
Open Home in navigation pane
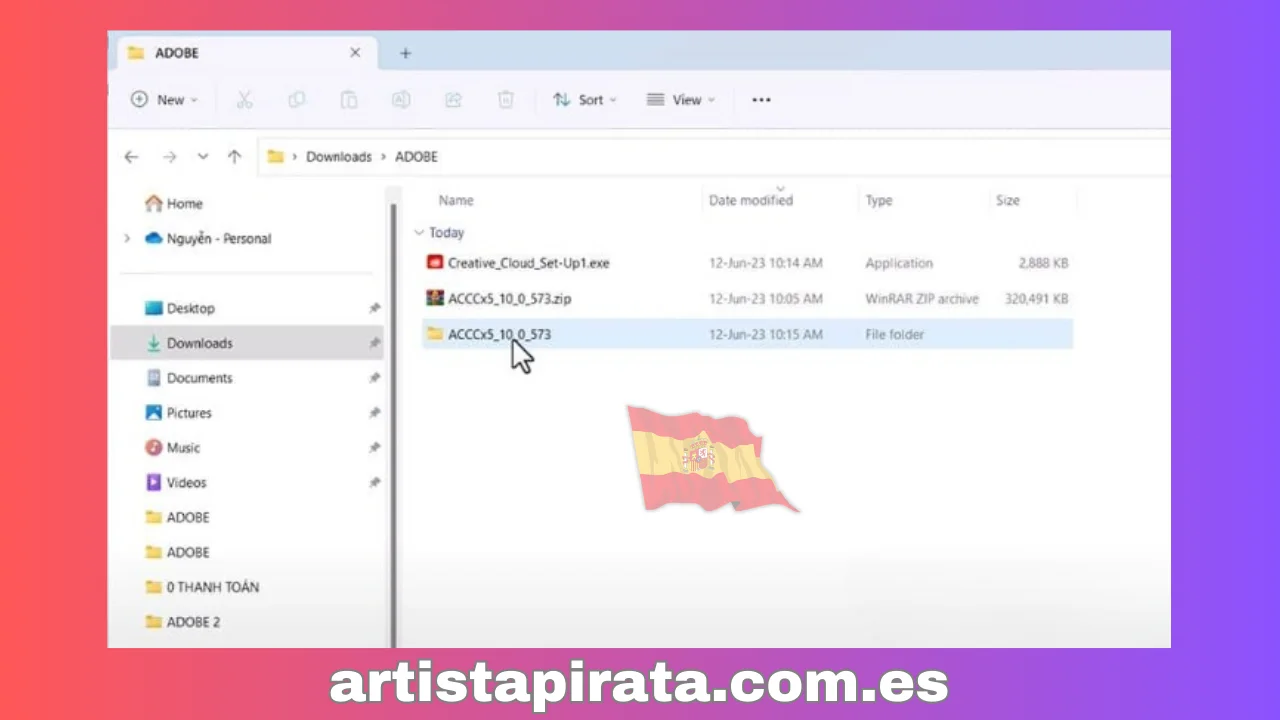[x=174, y=204]
